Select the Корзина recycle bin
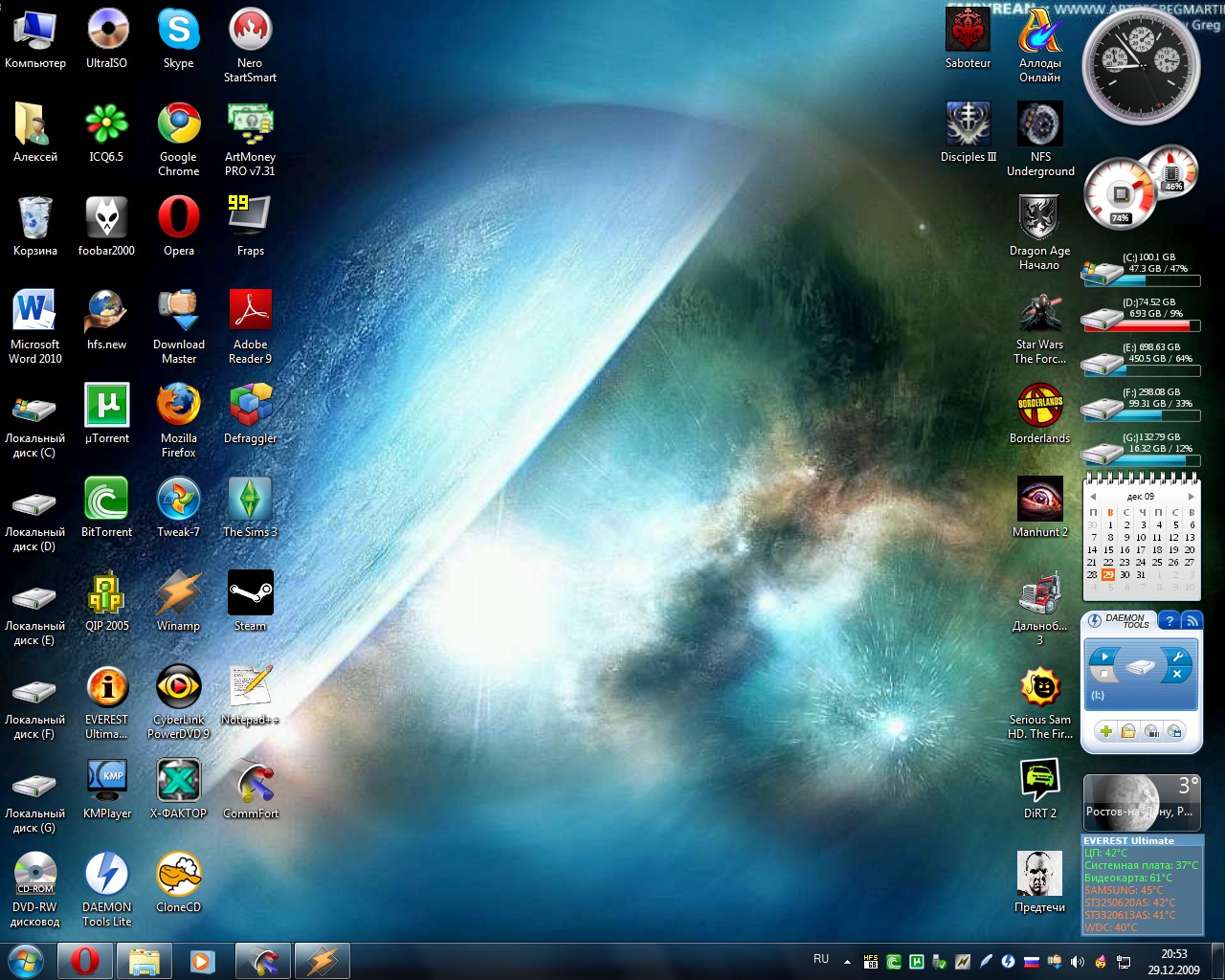 point(35,226)
